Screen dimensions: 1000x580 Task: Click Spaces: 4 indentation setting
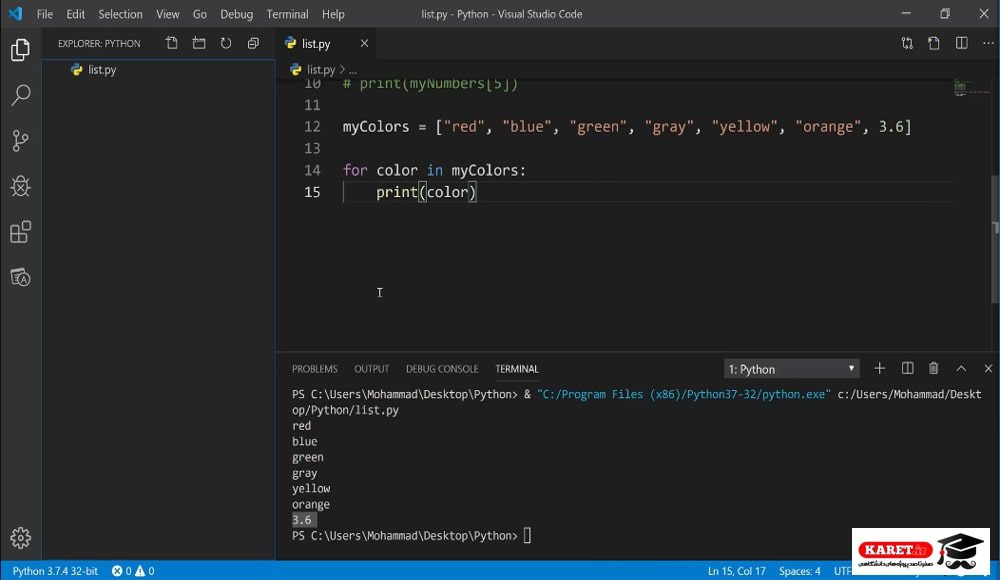[799, 571]
